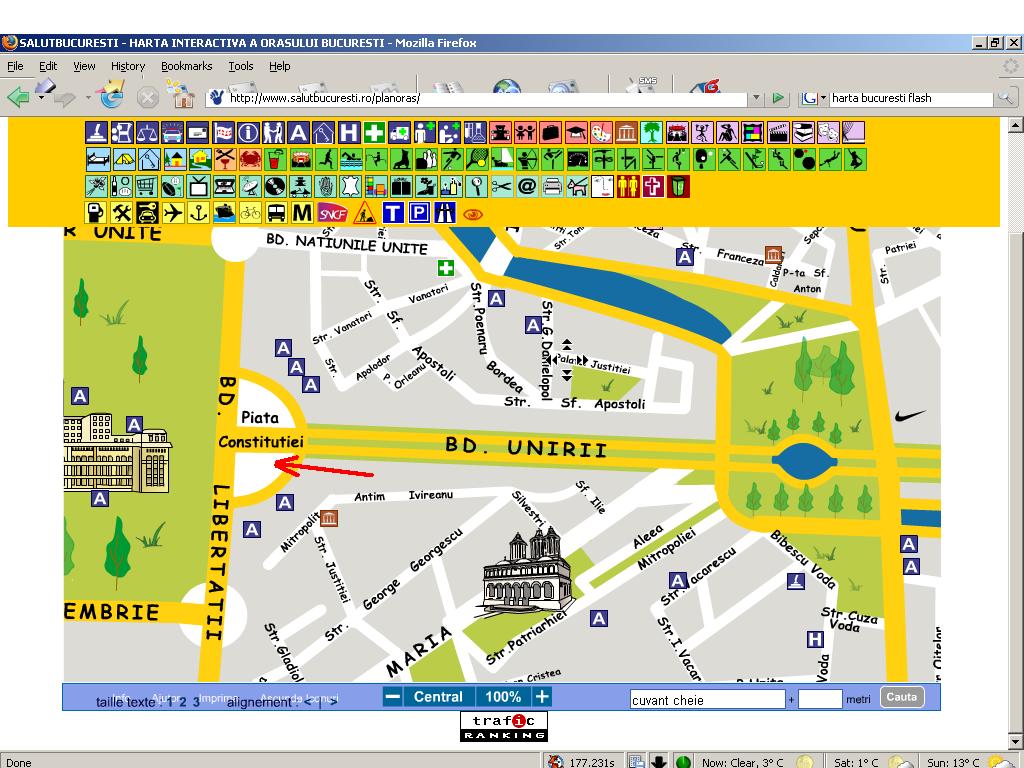Select the swimming pool icon

(351, 159)
